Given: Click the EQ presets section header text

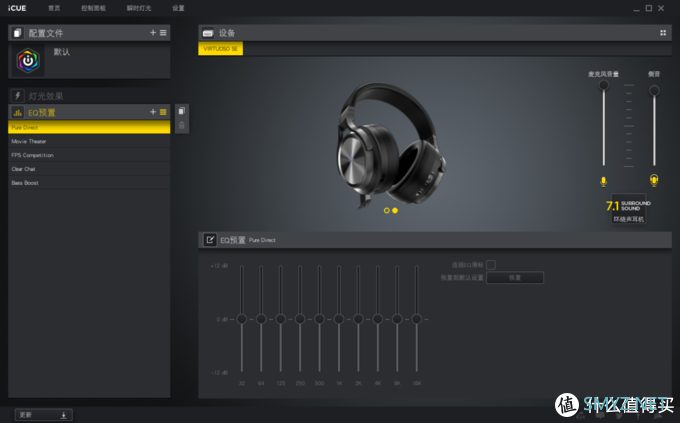Looking at the screenshot, I should 42,113.
